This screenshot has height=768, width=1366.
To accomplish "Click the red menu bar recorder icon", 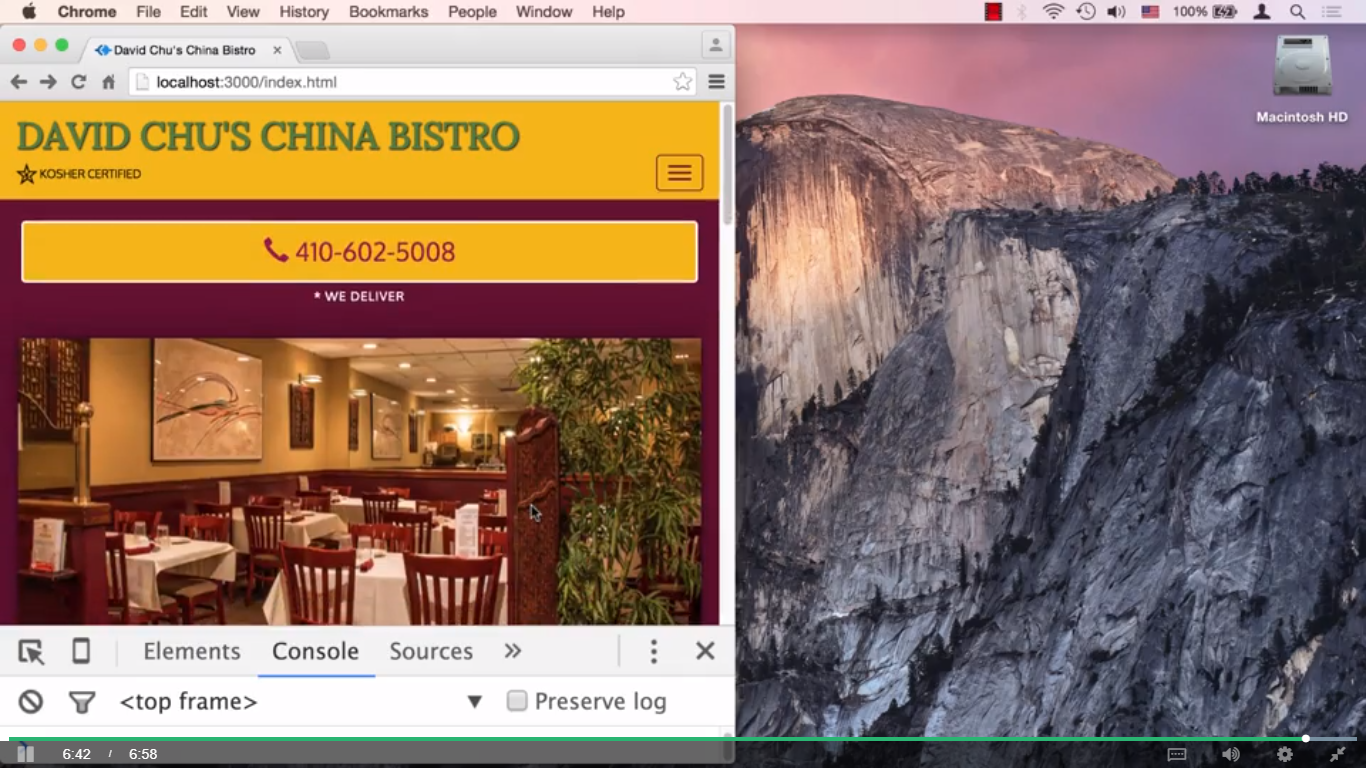I will 993,12.
